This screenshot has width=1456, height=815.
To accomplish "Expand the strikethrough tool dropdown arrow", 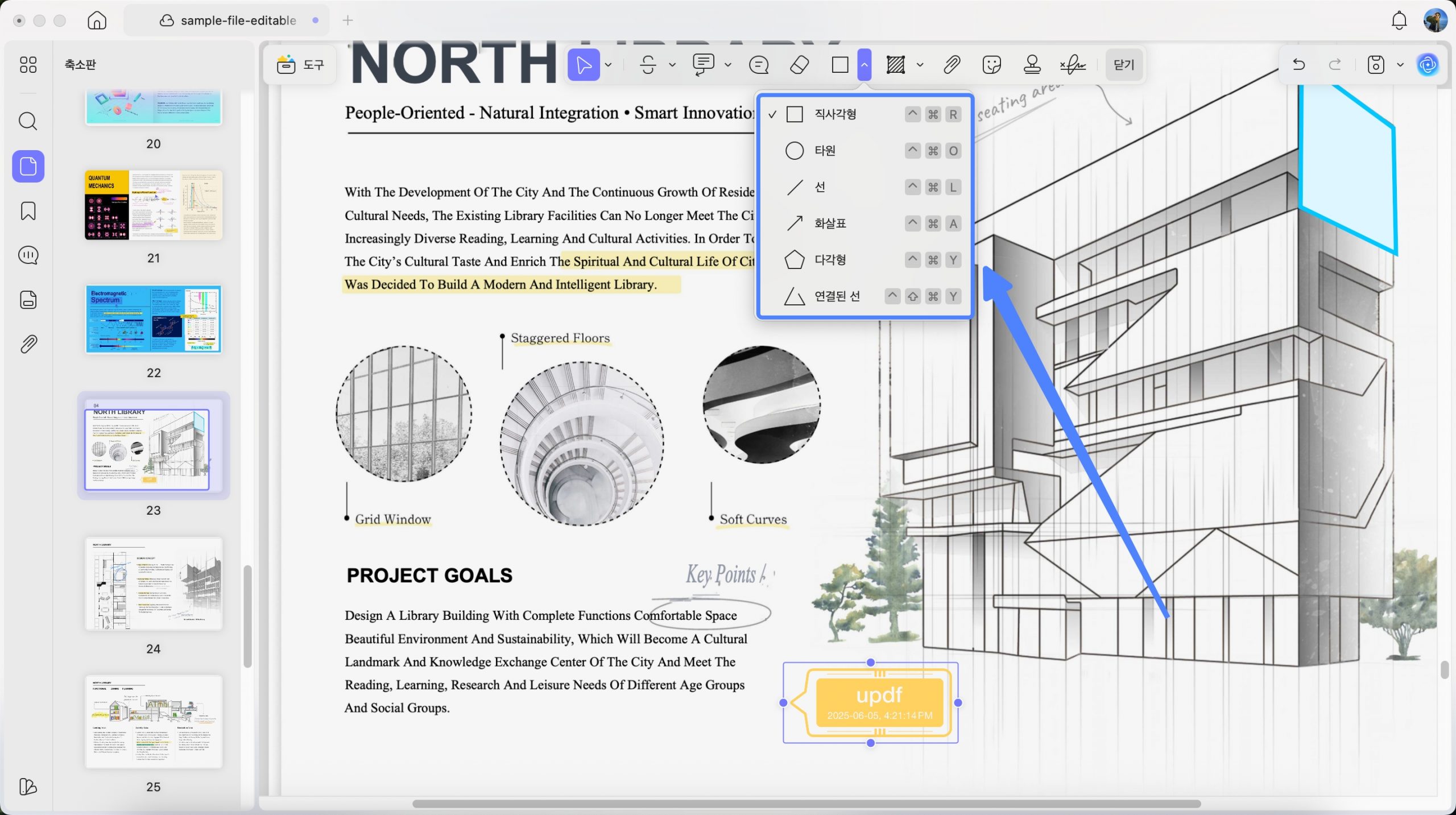I will 672,65.
